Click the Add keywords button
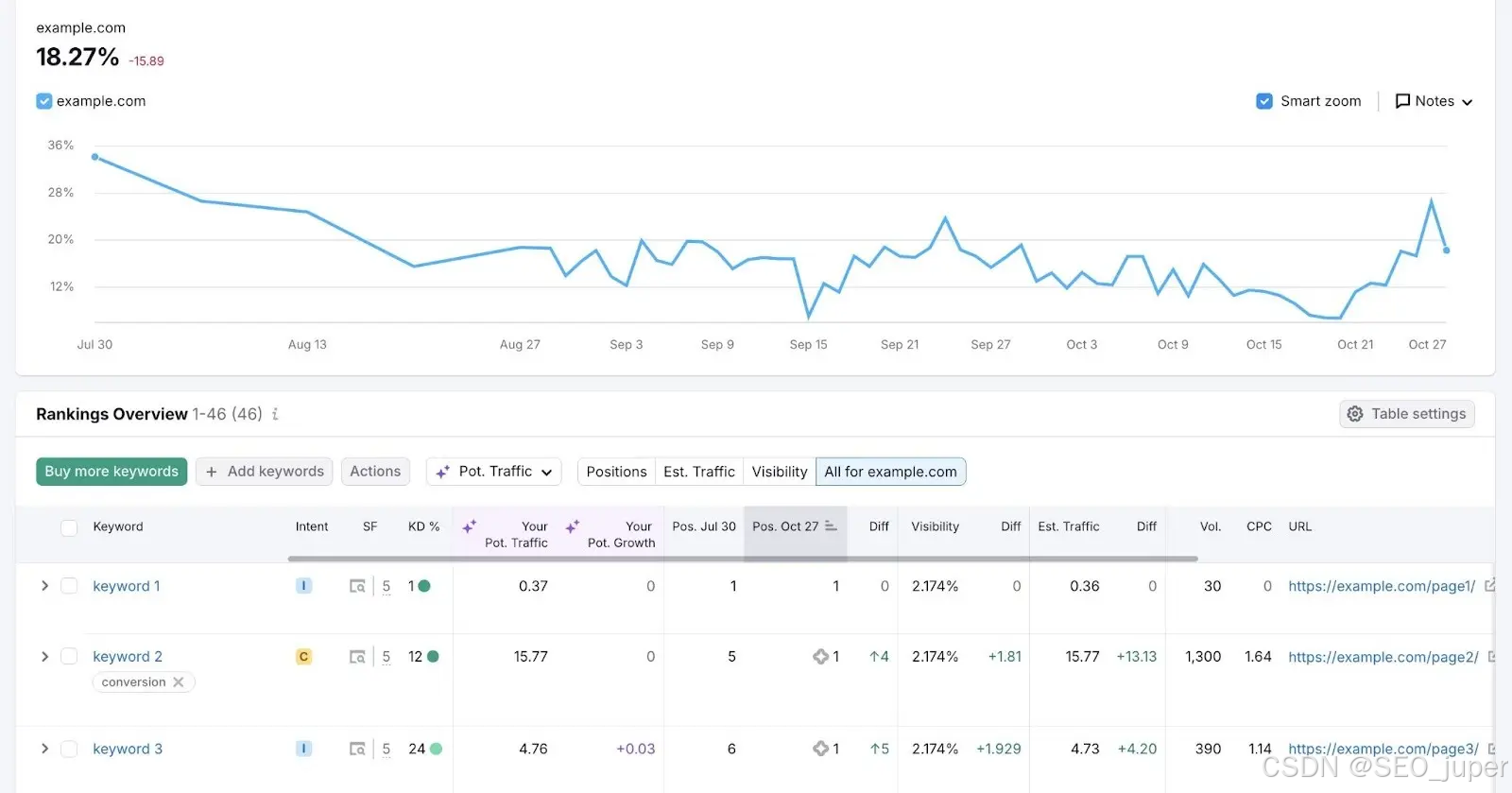The height and width of the screenshot is (793, 1512). click(x=265, y=472)
